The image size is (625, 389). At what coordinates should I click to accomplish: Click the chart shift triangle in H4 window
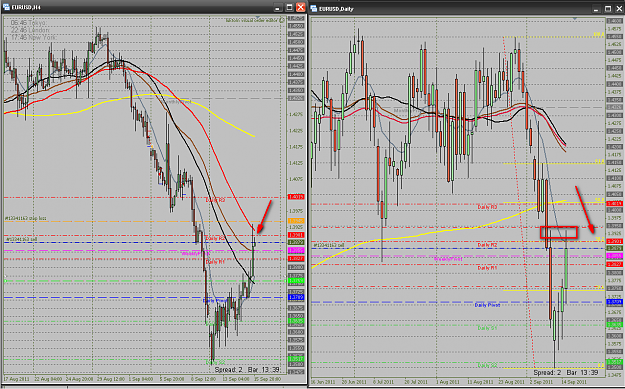point(257,17)
